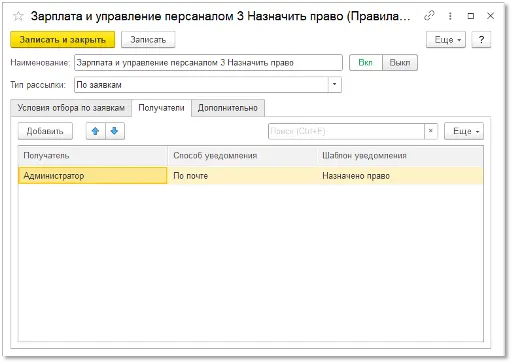This screenshot has width=513, height=364.
Task: Add the window to favorites with the star
Action: point(18,16)
